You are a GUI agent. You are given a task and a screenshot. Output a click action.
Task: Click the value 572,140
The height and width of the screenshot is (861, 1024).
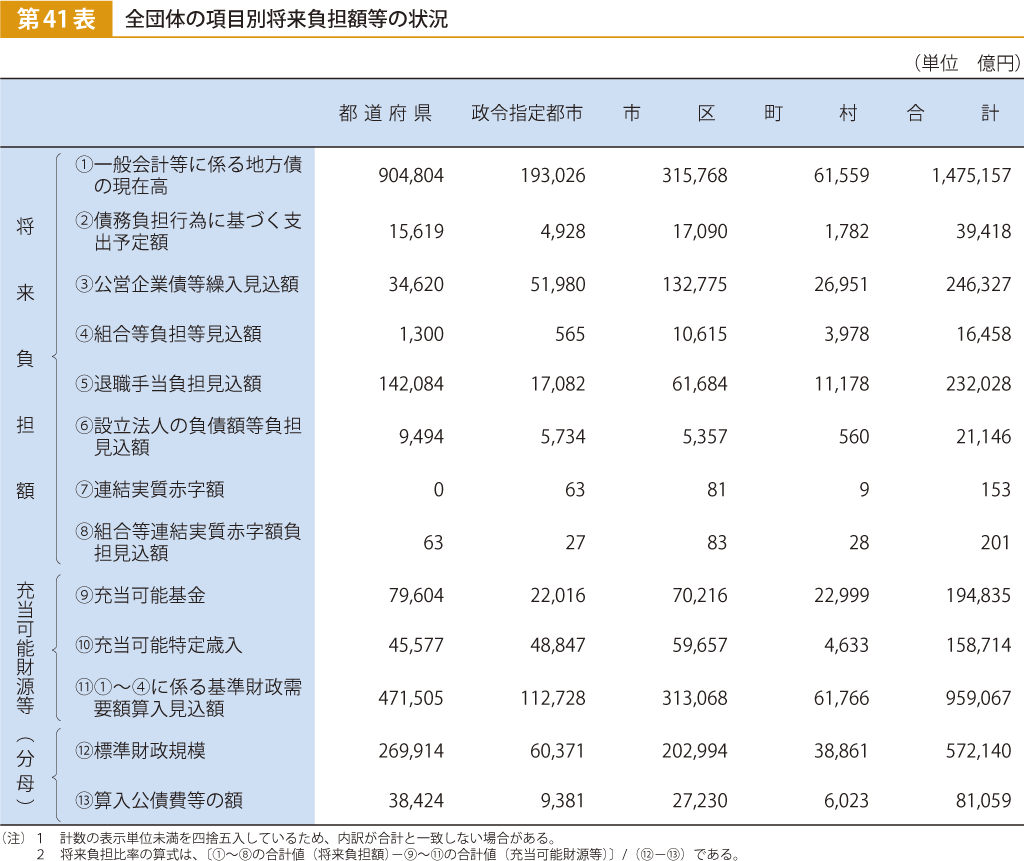[978, 751]
